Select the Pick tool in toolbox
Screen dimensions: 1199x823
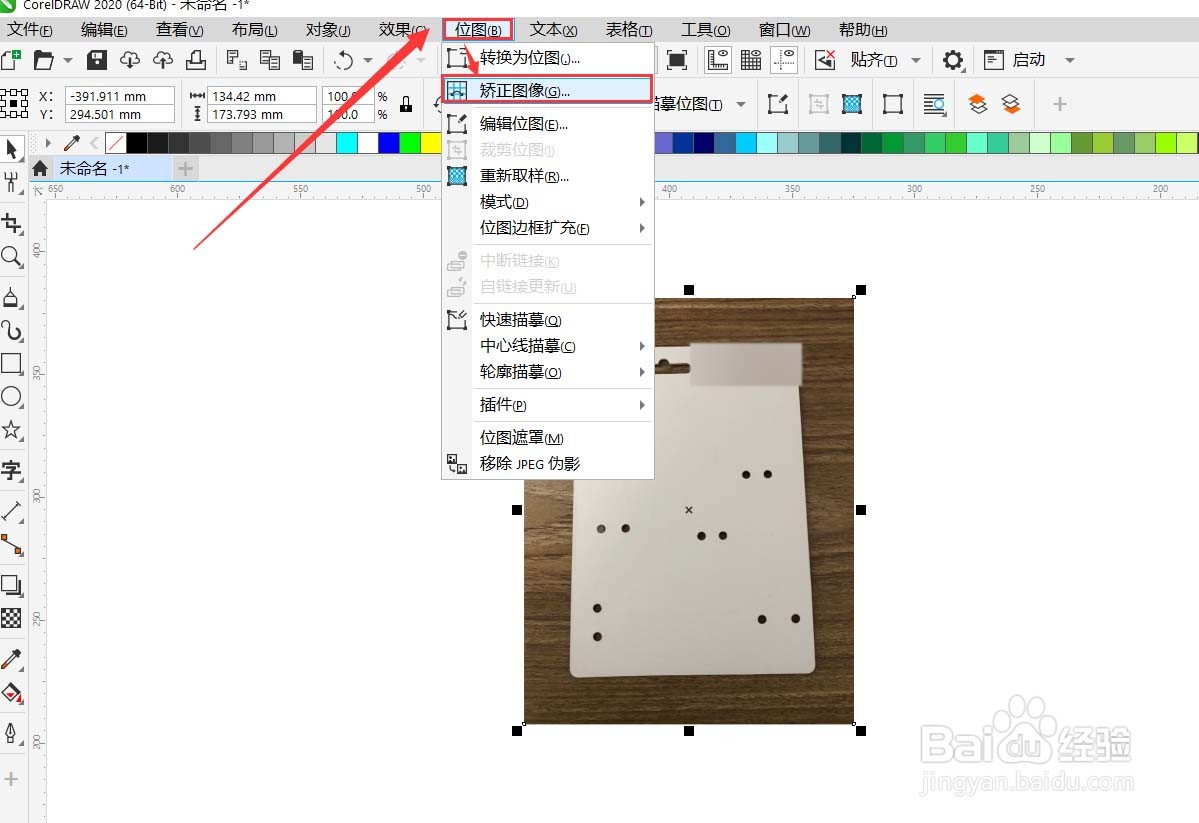tap(11, 148)
